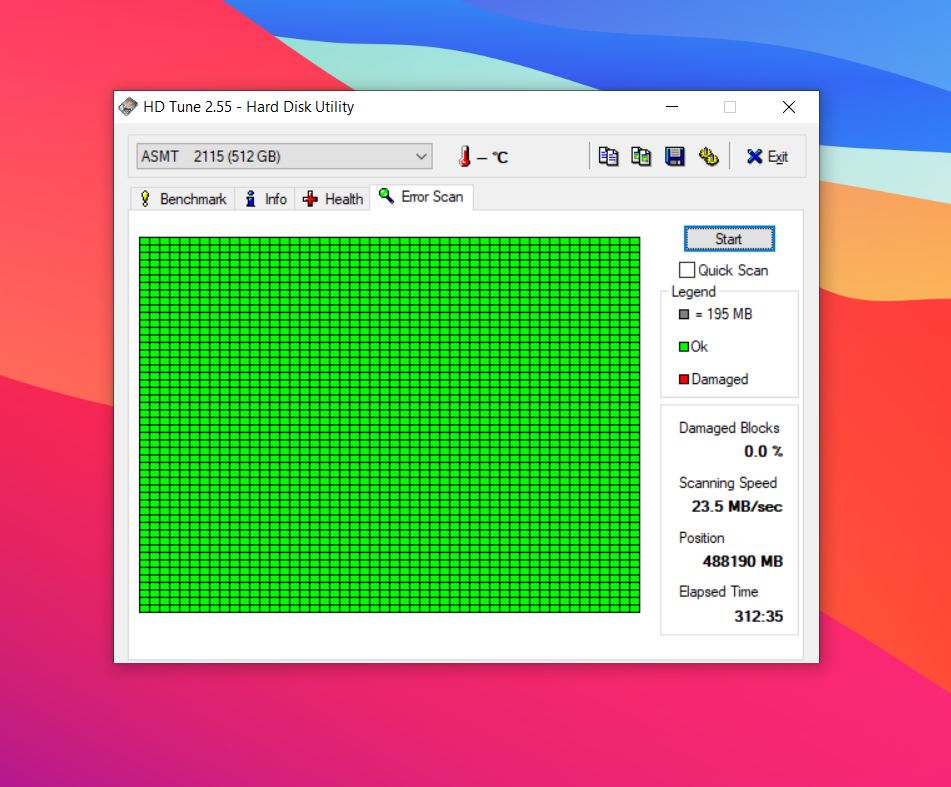Screen dimensions: 951x787
Task: Click the save screenshot floppy disk icon
Action: tap(674, 156)
